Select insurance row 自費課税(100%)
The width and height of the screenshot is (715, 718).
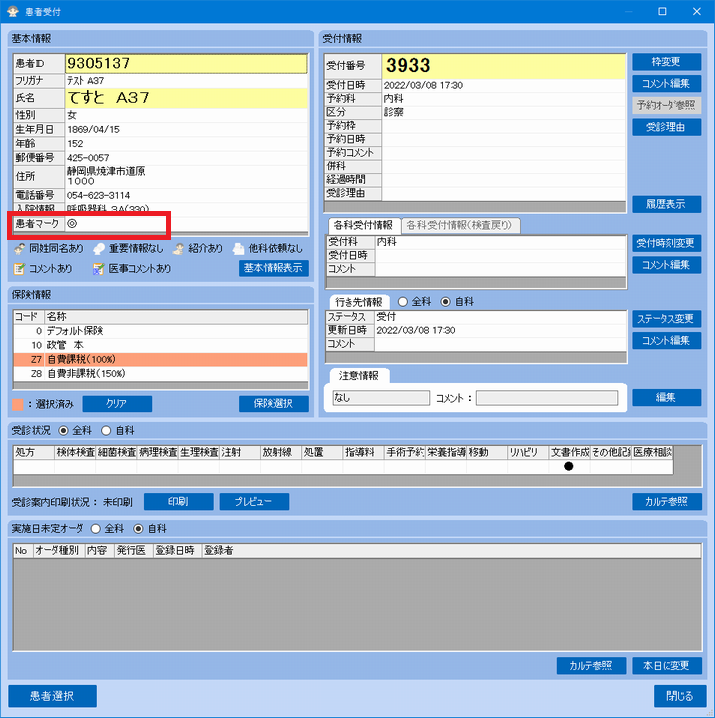click(x=160, y=360)
